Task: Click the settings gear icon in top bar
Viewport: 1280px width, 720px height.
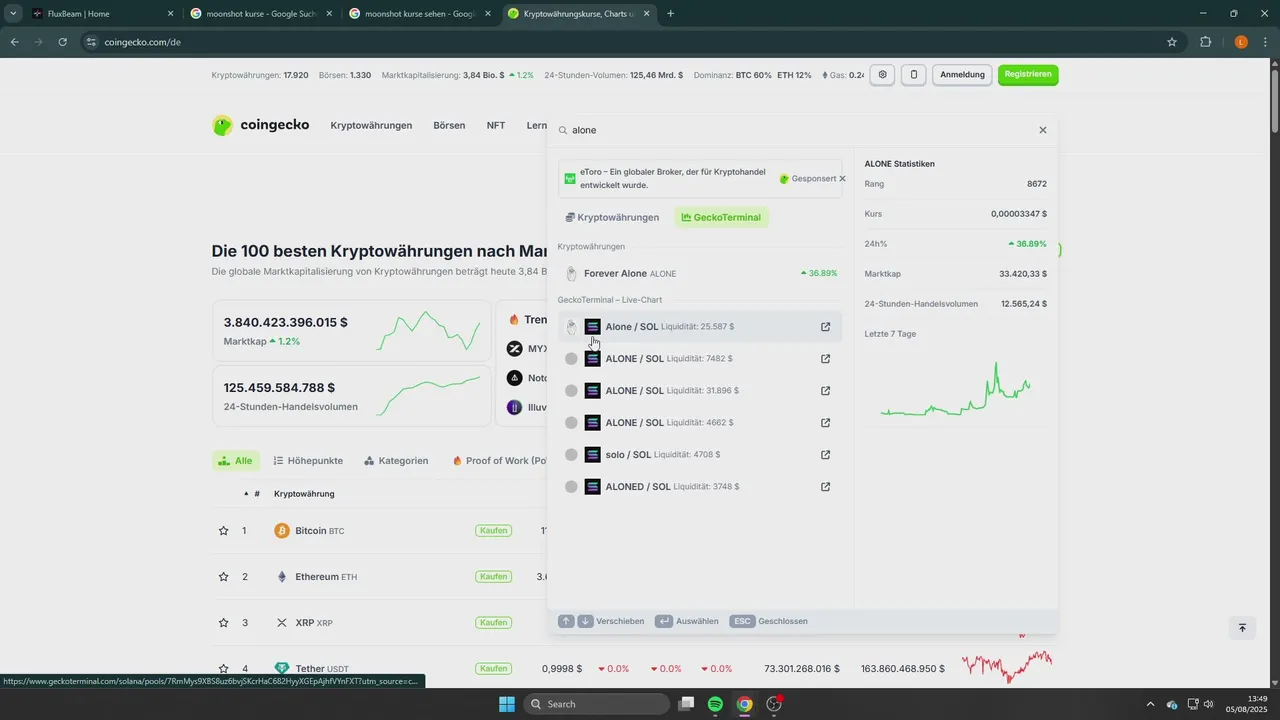Action: [x=882, y=75]
